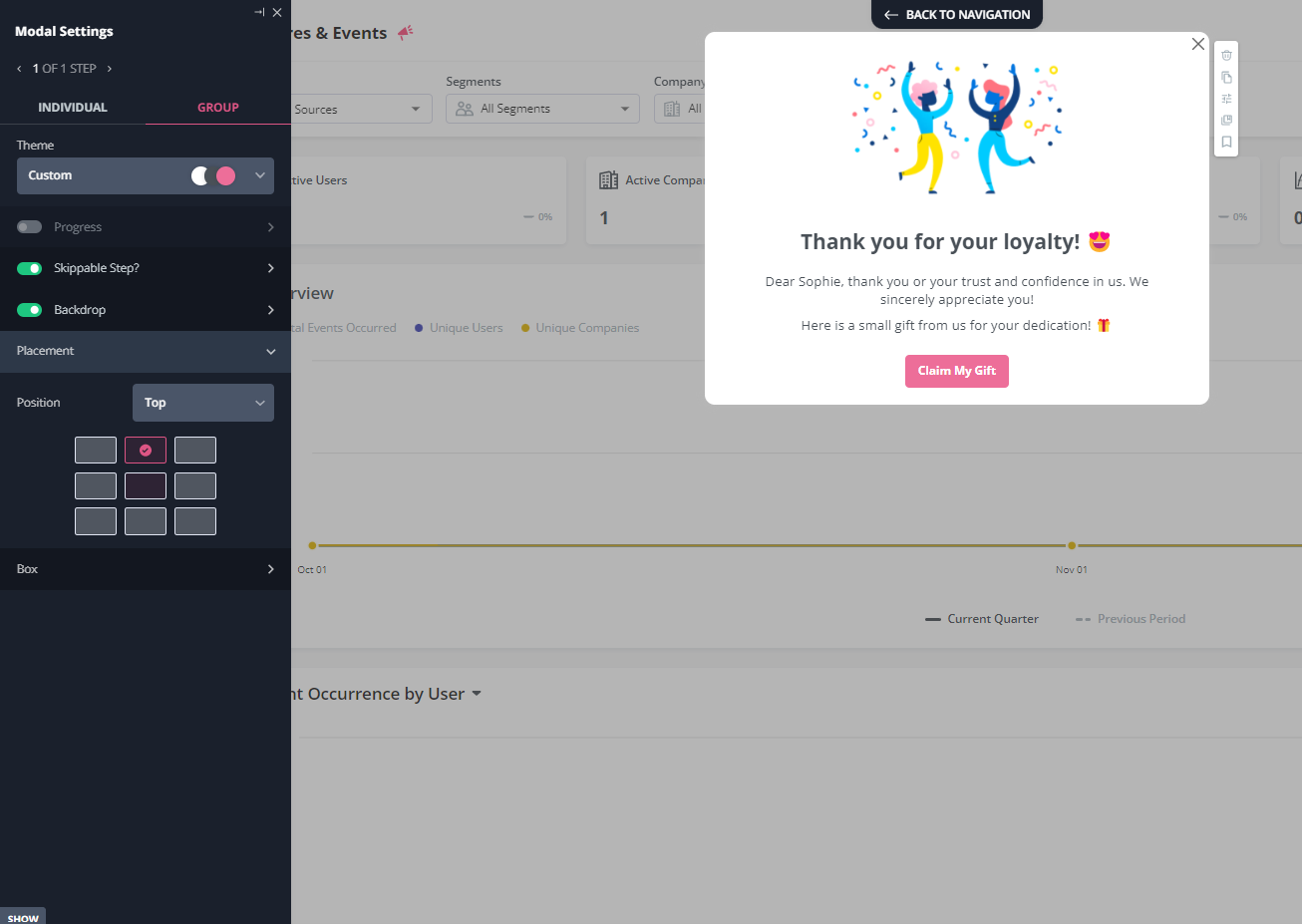Go to the next step arrow
Image resolution: width=1302 pixels, height=924 pixels.
[109, 69]
